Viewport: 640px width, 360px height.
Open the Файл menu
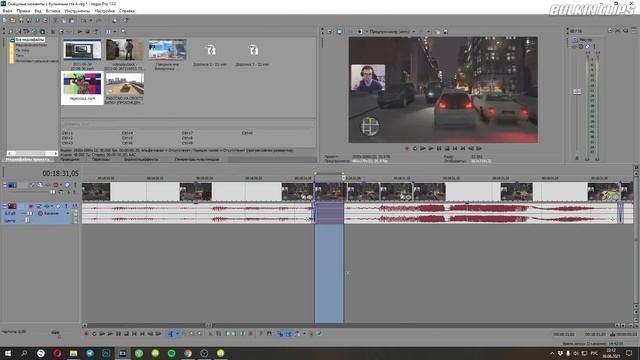pos(7,11)
